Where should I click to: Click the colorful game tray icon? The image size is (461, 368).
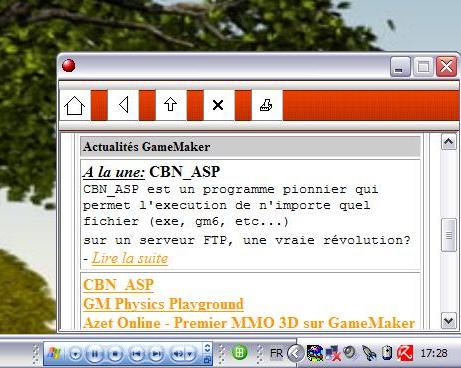315,353
